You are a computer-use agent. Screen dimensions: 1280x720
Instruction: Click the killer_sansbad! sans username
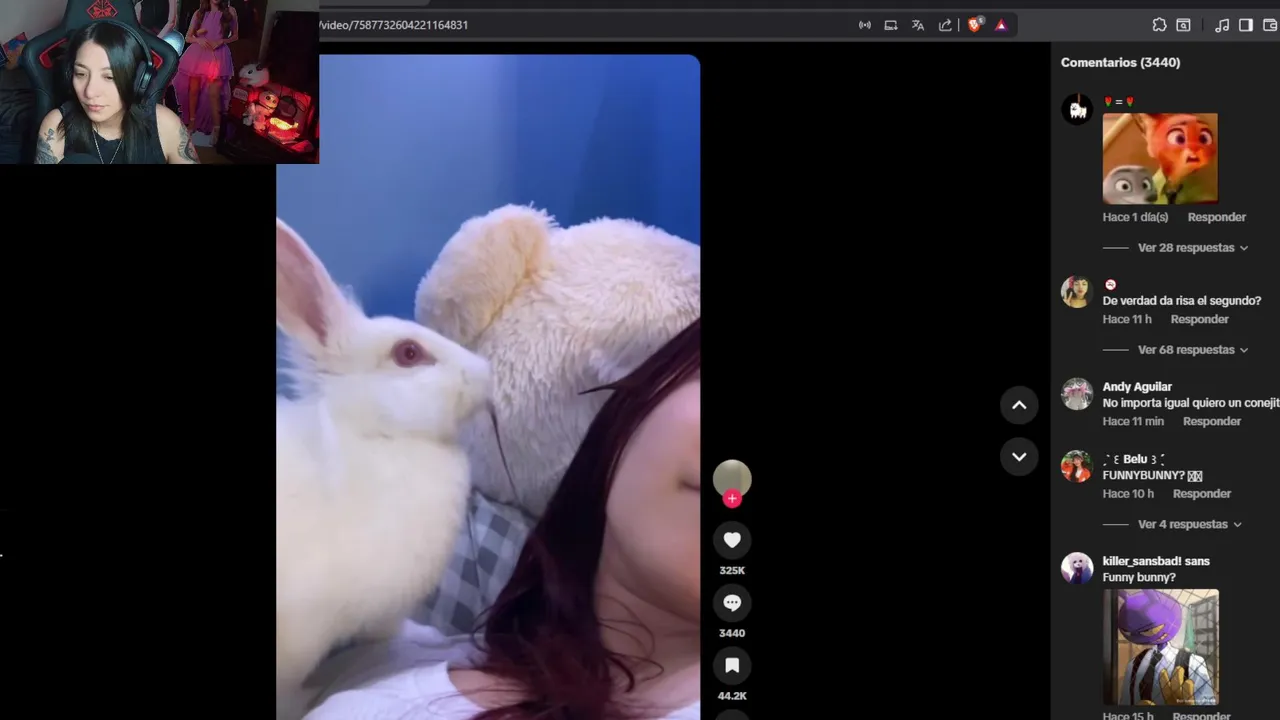(1156, 561)
